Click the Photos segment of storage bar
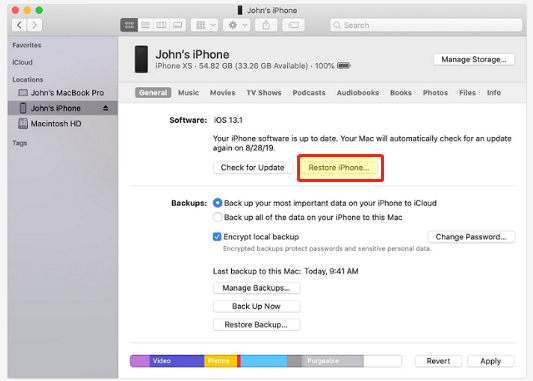 pyautogui.click(x=220, y=361)
